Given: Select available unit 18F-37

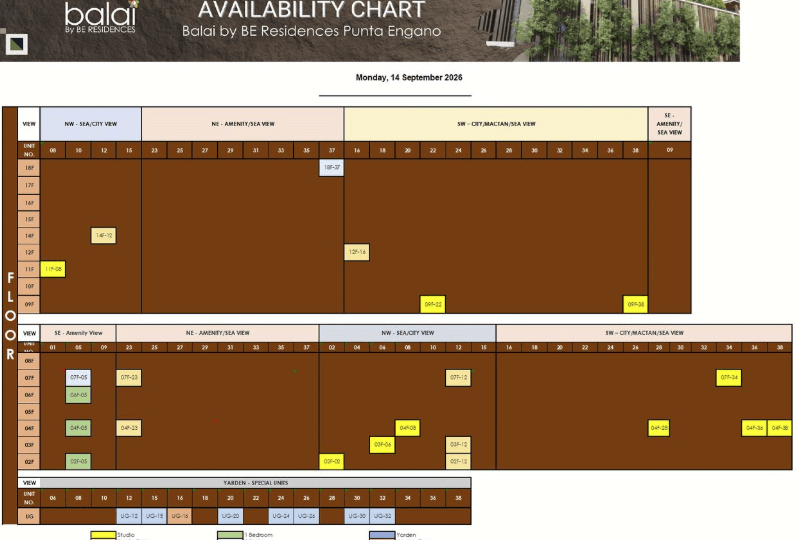Looking at the screenshot, I should click(x=332, y=168).
